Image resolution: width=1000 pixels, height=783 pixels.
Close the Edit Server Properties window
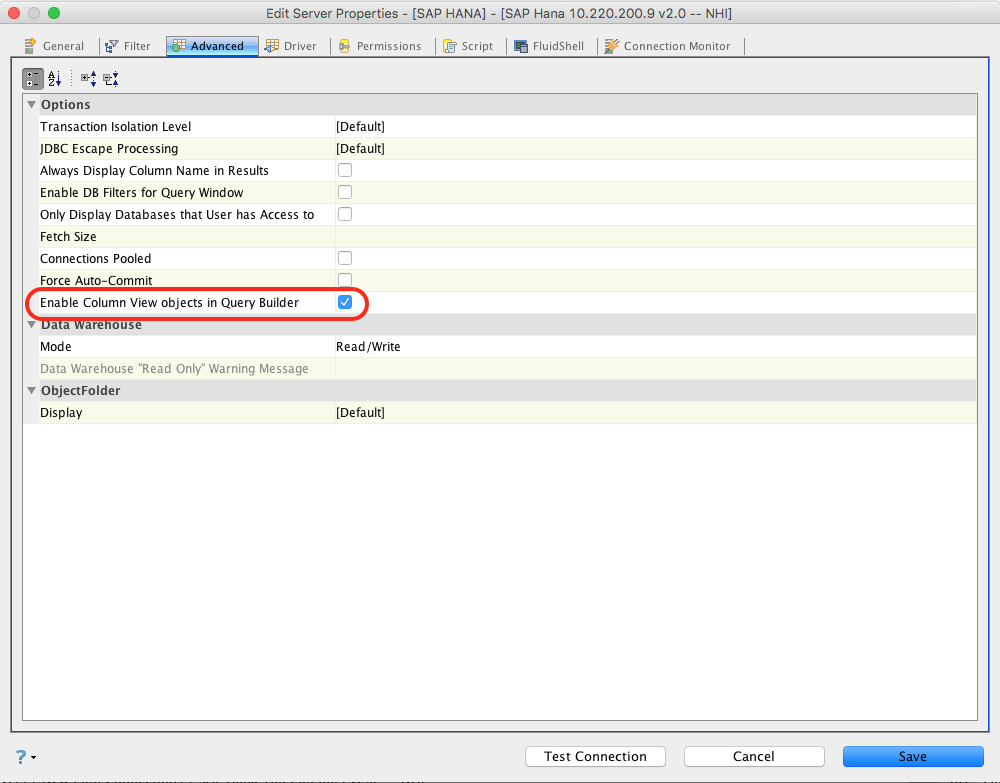[x=14, y=13]
